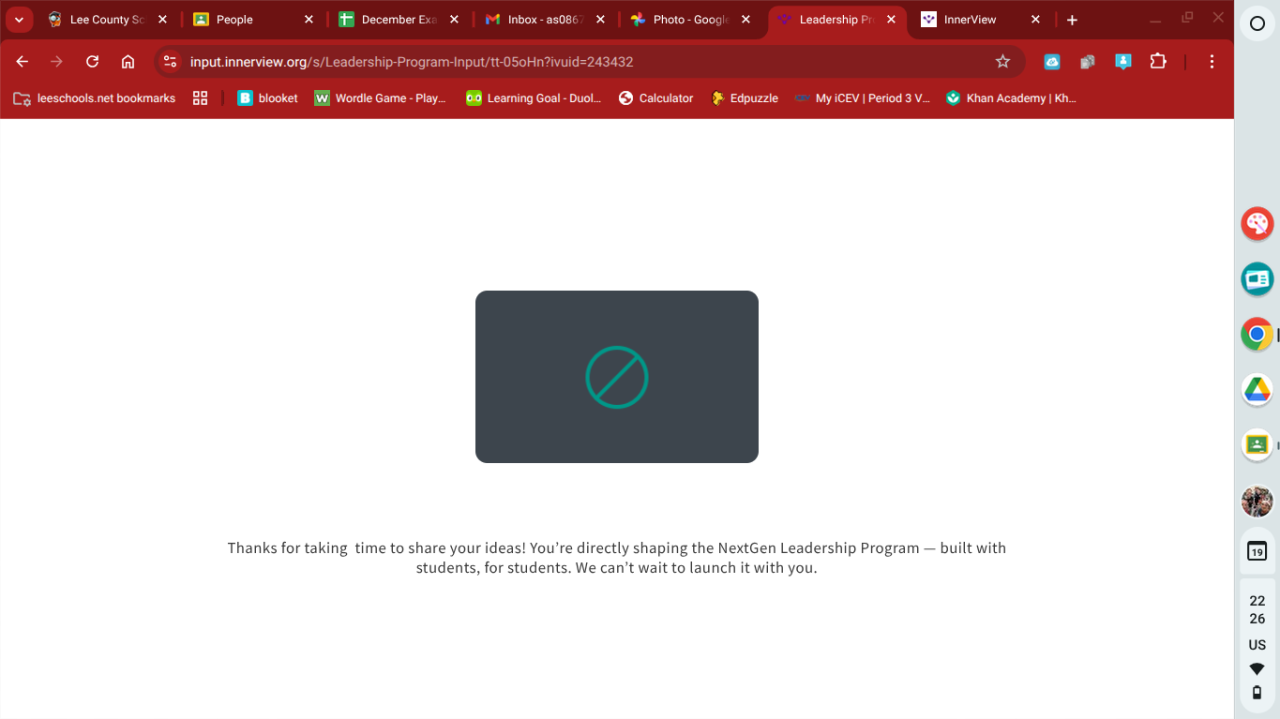Switch to the December Exa tab
The height and width of the screenshot is (719, 1280).
pos(397,19)
